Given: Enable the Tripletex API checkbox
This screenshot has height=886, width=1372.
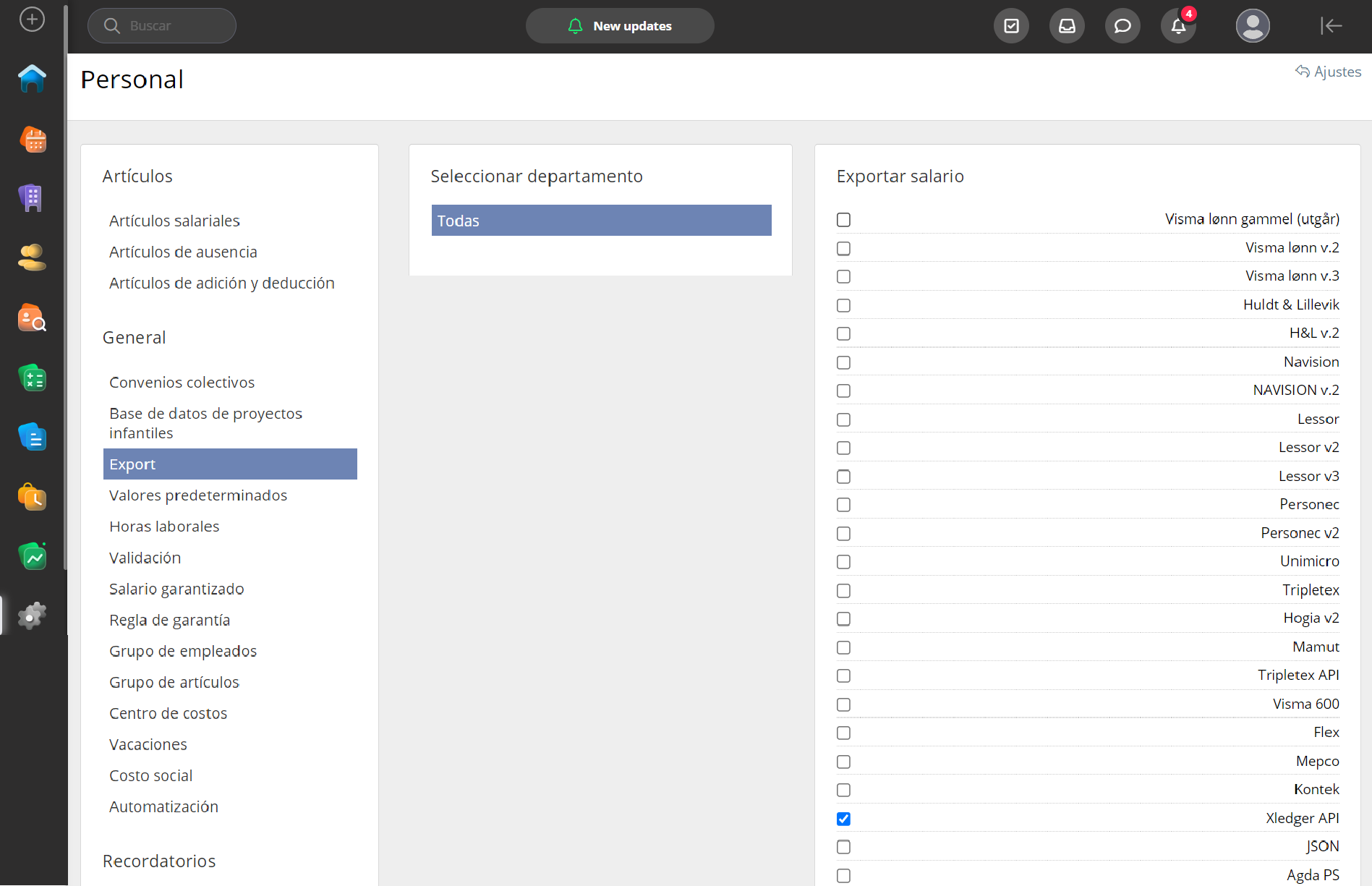Looking at the screenshot, I should 843,676.
